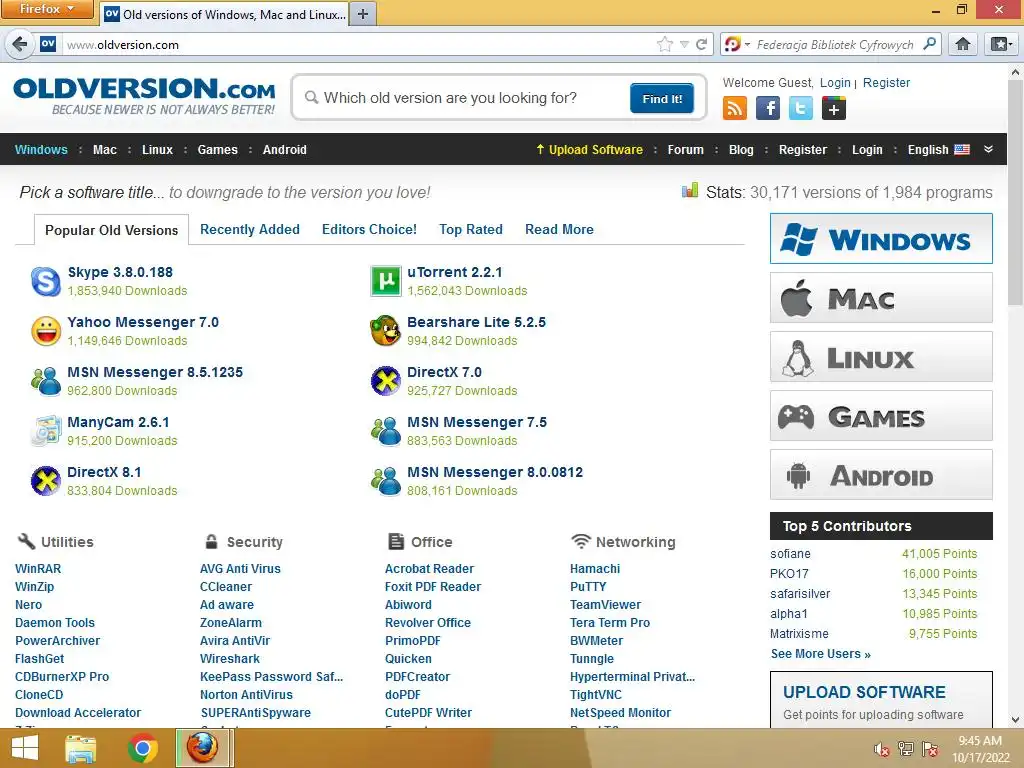Screen dimensions: 1024x768
Task: Click the Upload Software link
Action: coord(589,150)
